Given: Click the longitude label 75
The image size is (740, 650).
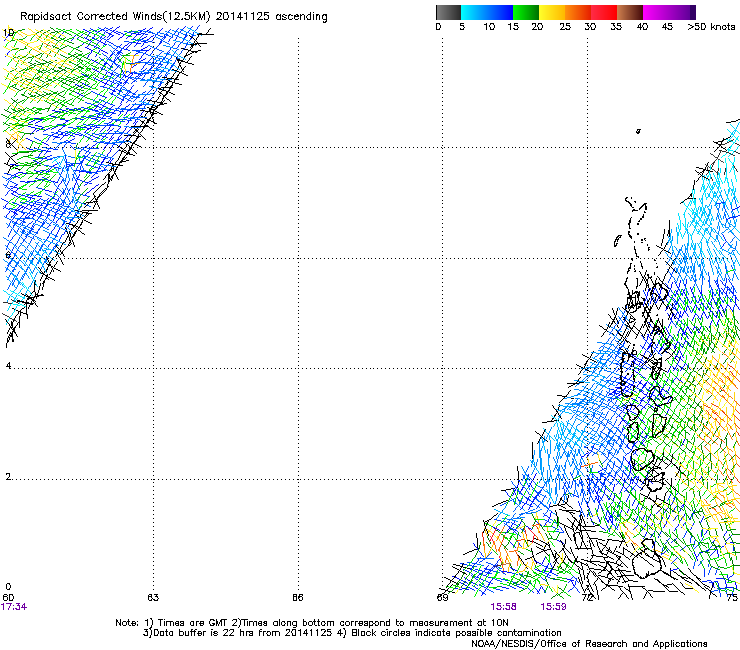Looking at the screenshot, I should [x=732, y=597].
